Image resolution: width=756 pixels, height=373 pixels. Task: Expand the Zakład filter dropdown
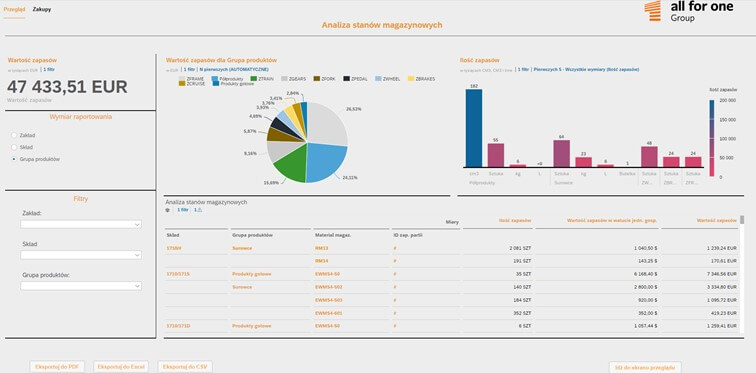(x=81, y=224)
